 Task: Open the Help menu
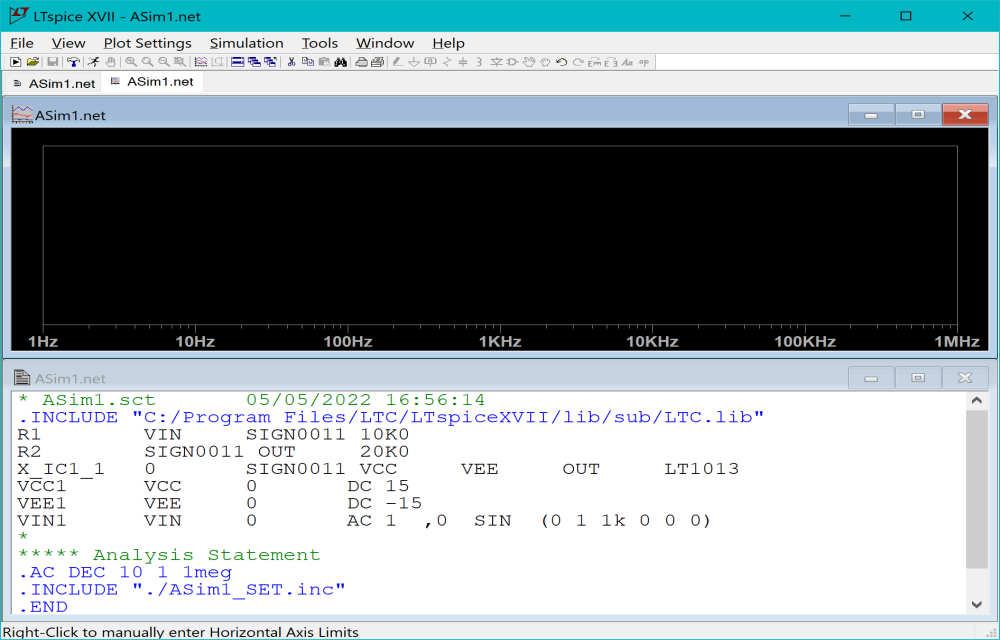point(448,43)
